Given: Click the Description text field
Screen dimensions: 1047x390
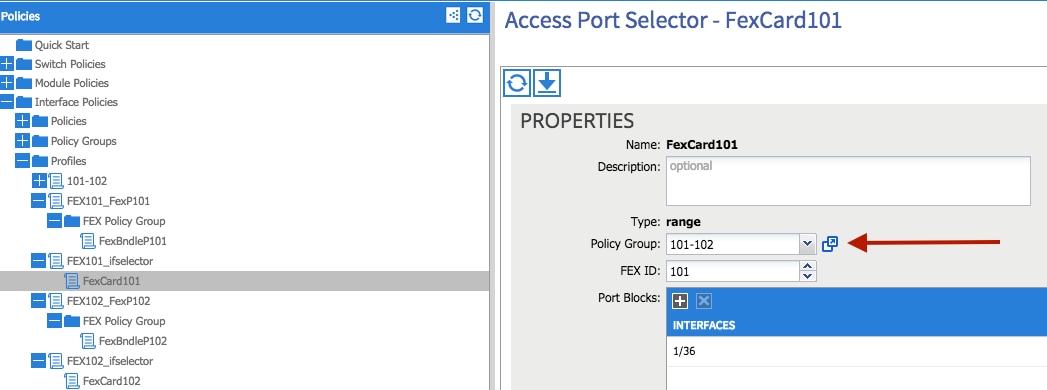Looking at the screenshot, I should coord(848,181).
